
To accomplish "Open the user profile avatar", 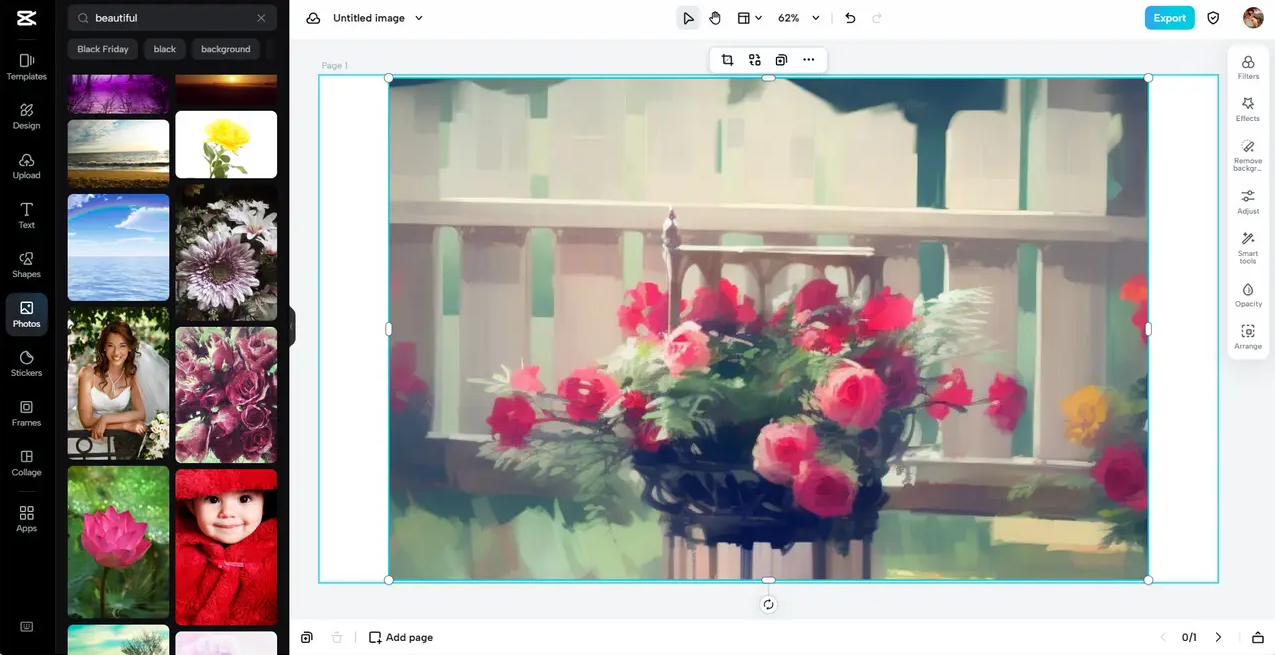I will pyautogui.click(x=1253, y=18).
